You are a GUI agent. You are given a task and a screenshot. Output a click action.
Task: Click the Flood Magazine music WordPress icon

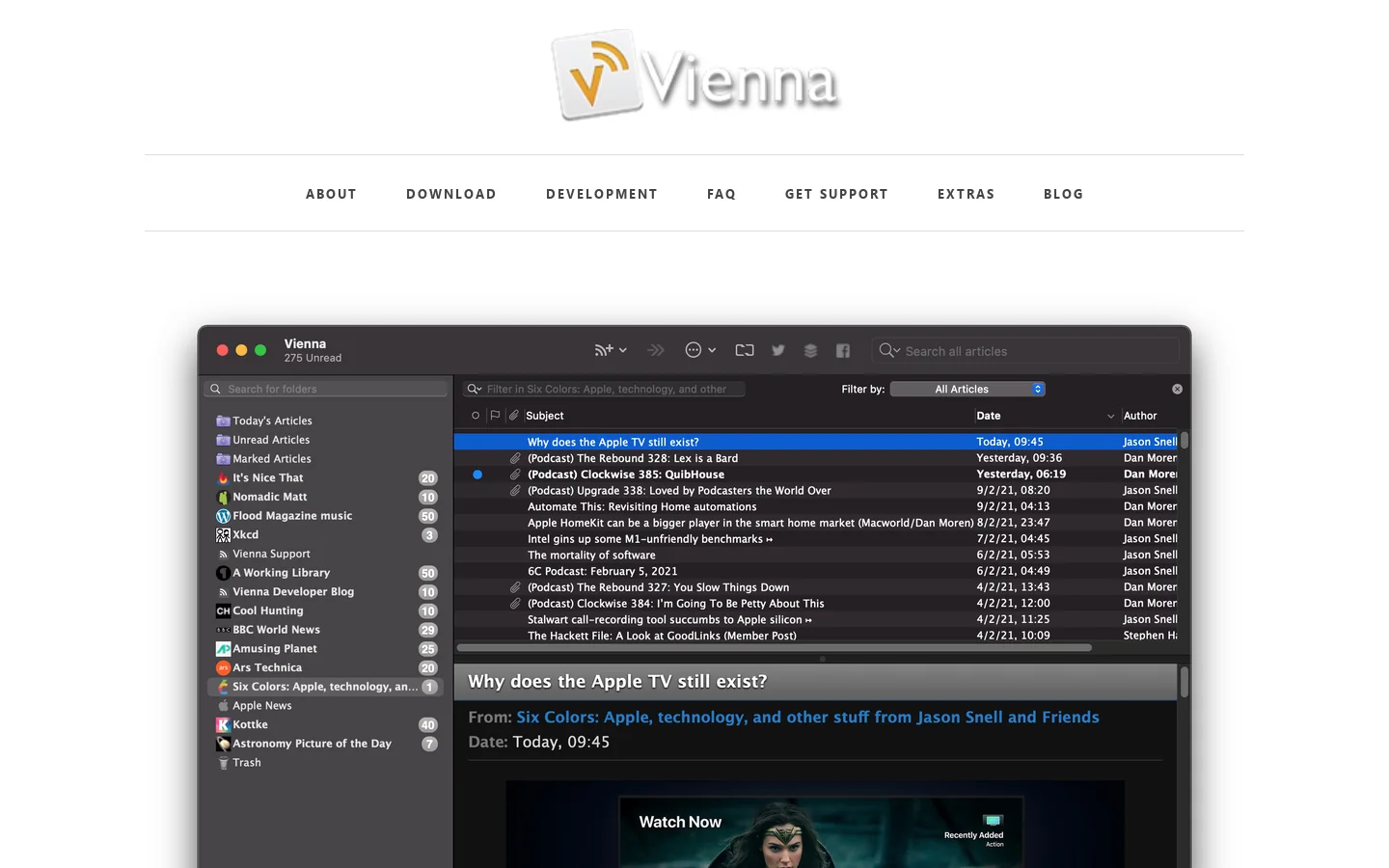tap(223, 516)
